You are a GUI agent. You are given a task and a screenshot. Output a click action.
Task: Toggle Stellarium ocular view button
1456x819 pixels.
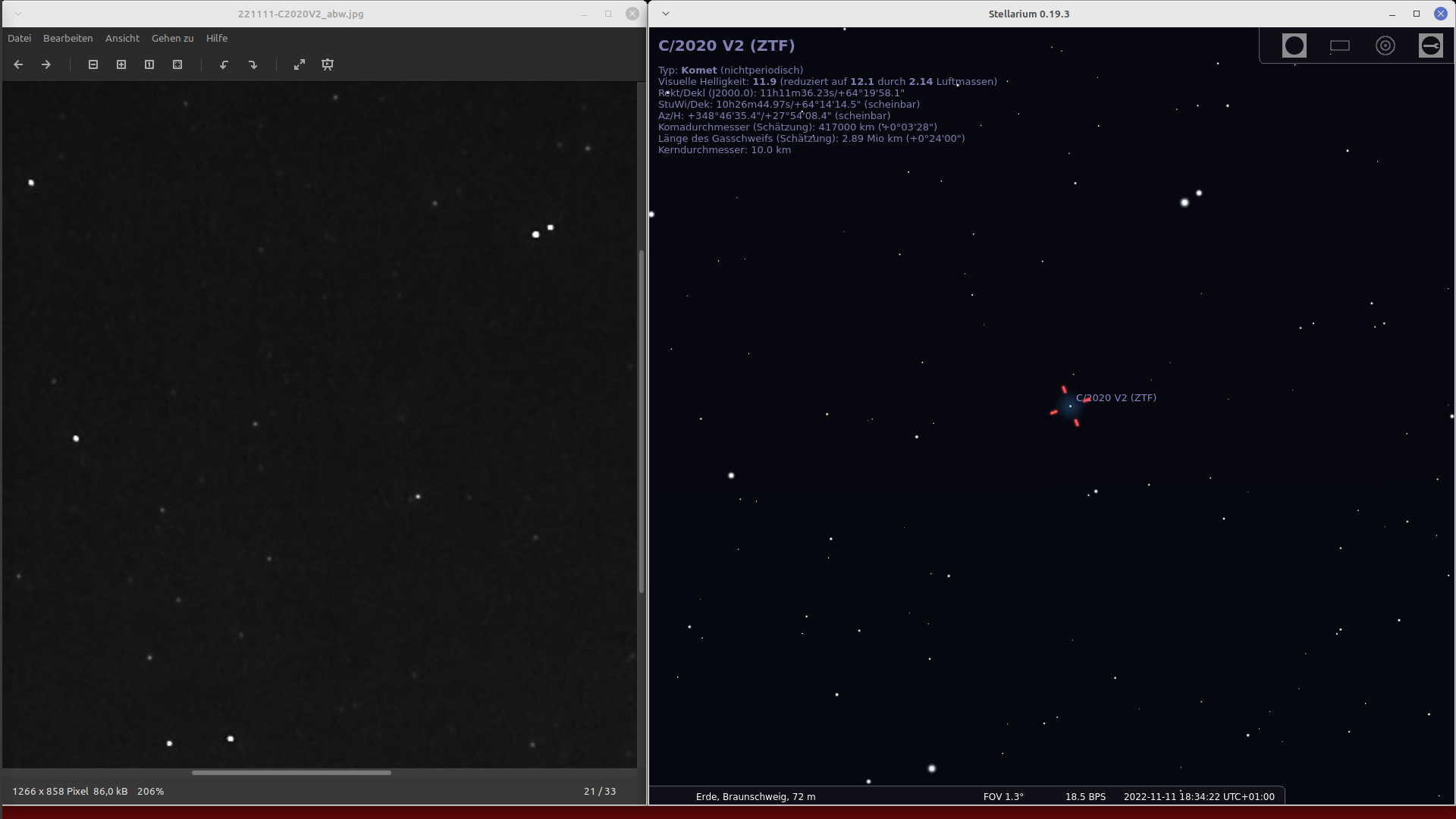pos(1294,45)
